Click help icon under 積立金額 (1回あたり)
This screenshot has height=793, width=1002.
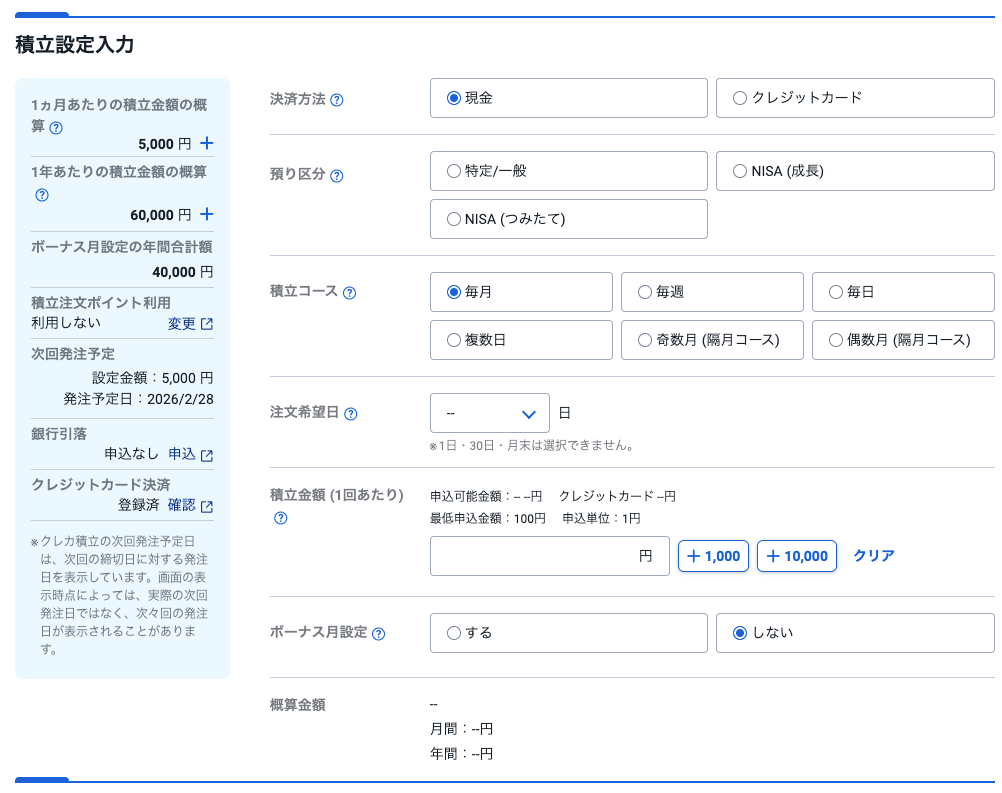[281, 518]
